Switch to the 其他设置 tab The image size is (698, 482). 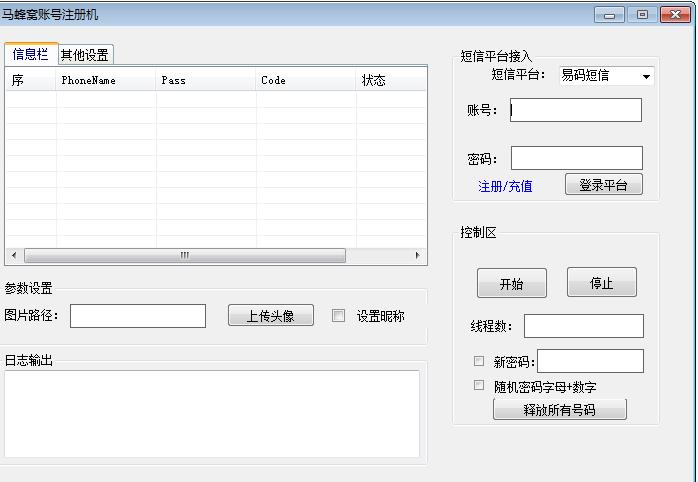click(x=85, y=55)
